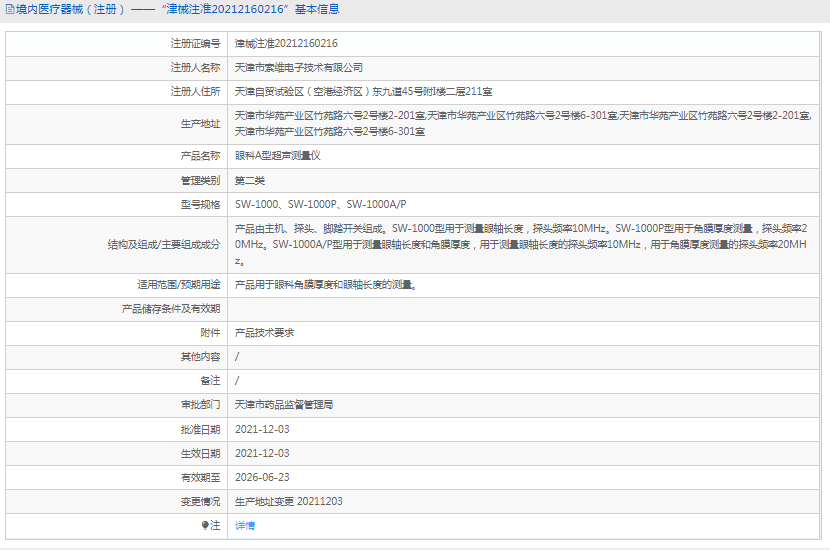Select the 适用范围/预期用途 label
Image resolution: width=830 pixels, height=550 pixels.
178,285
